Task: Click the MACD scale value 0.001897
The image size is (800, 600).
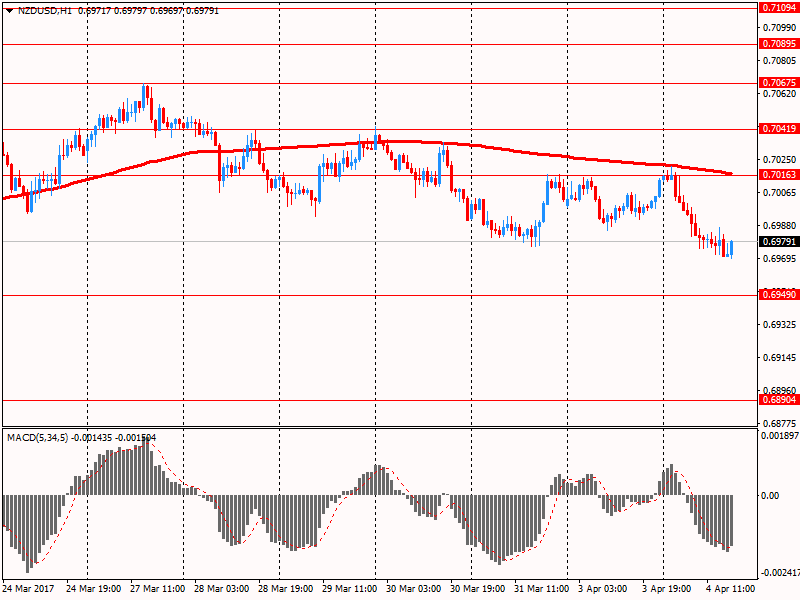Action: click(x=780, y=436)
